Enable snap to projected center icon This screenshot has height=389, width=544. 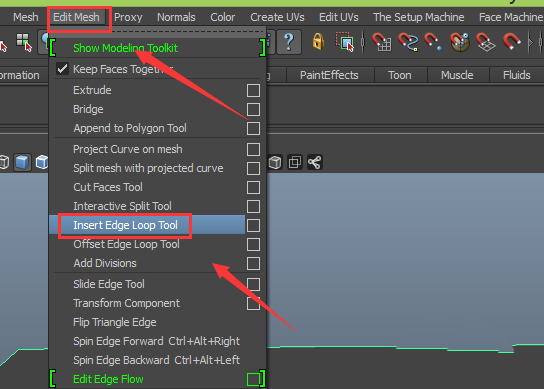point(460,42)
